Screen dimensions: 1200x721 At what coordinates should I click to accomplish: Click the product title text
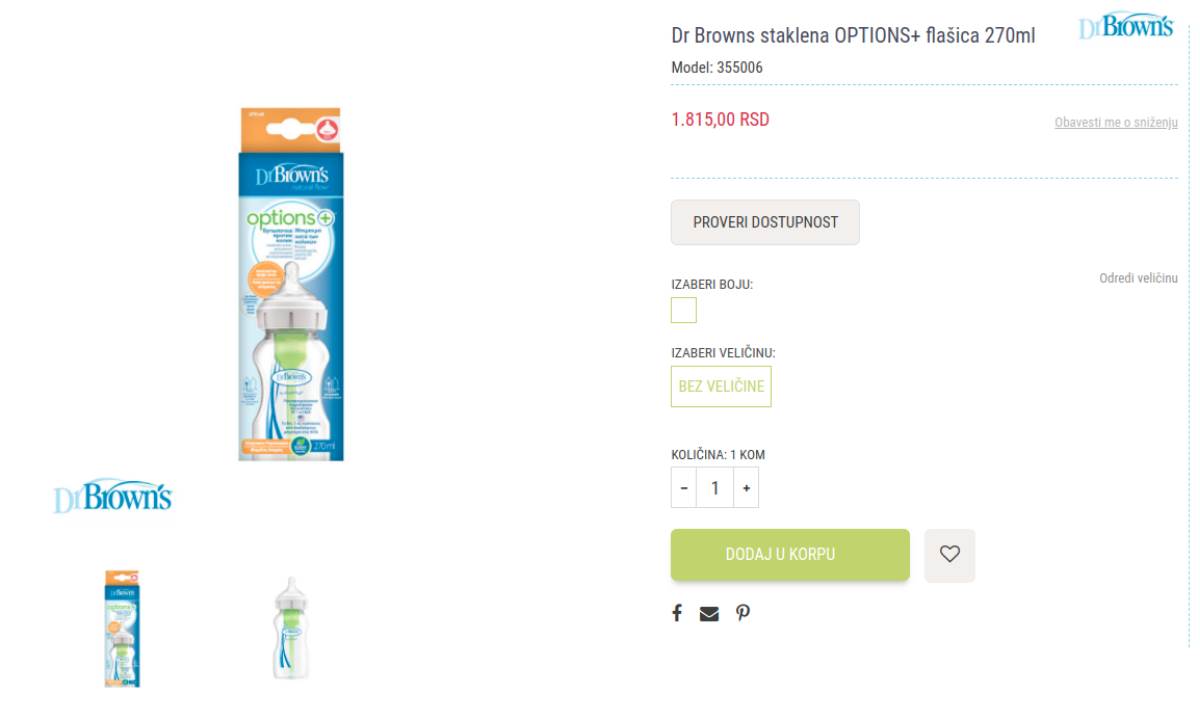pos(853,36)
